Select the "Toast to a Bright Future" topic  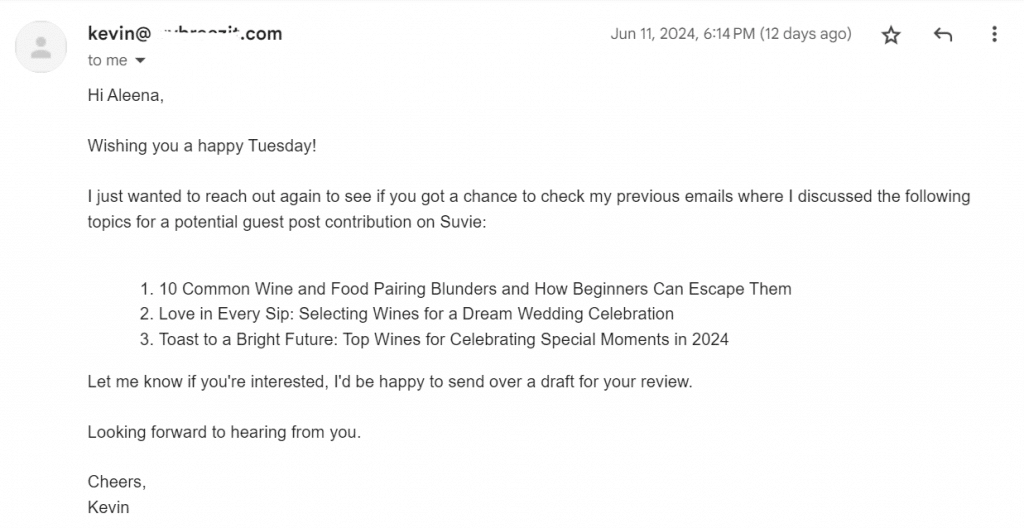pos(443,339)
